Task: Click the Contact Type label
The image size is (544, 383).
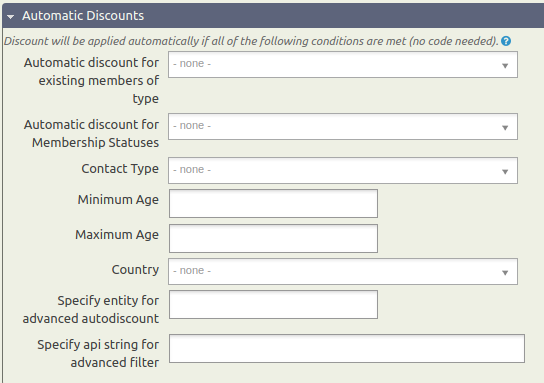Action: pyautogui.click(x=120, y=169)
